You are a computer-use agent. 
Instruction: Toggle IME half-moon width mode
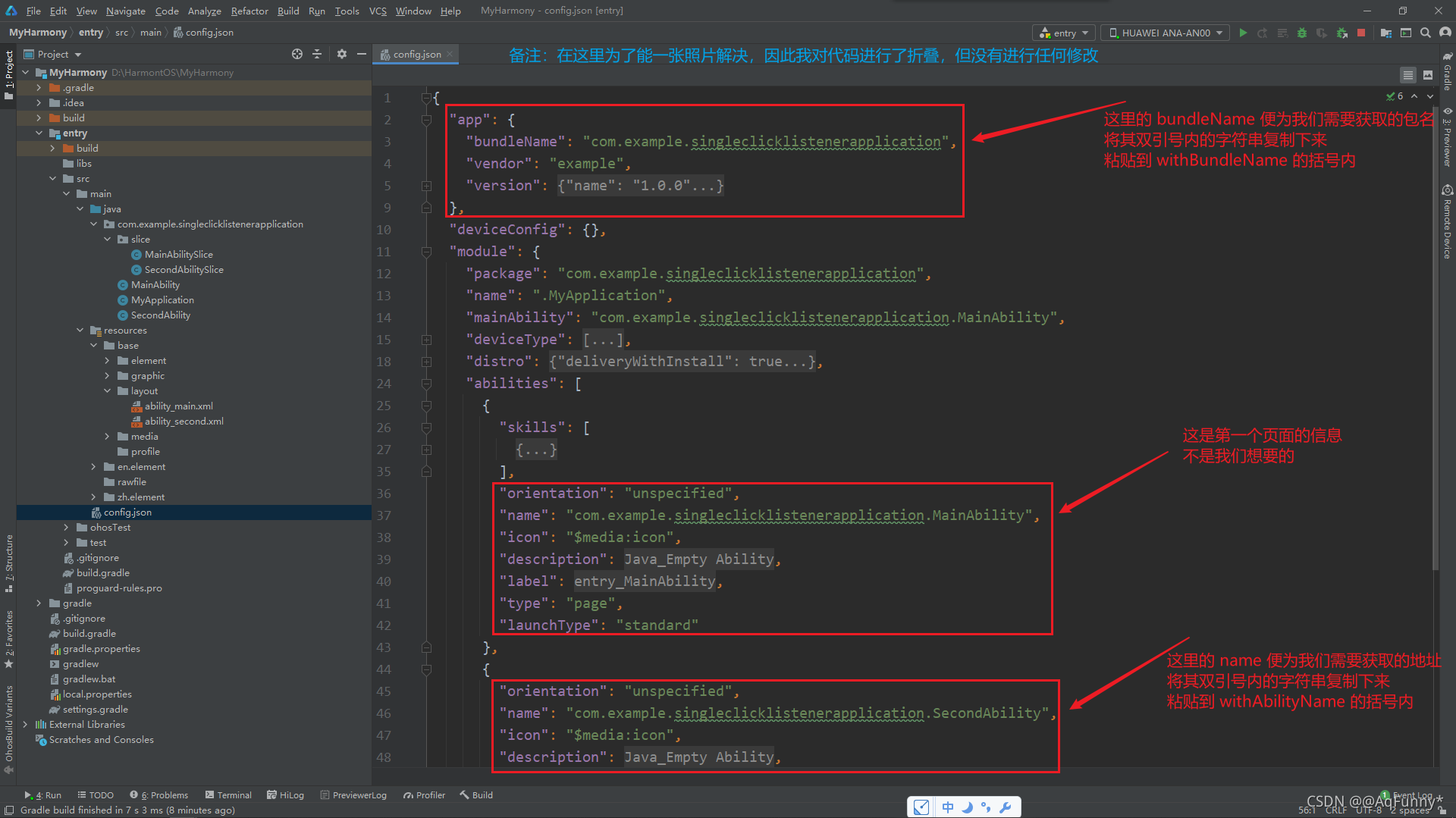(967, 807)
